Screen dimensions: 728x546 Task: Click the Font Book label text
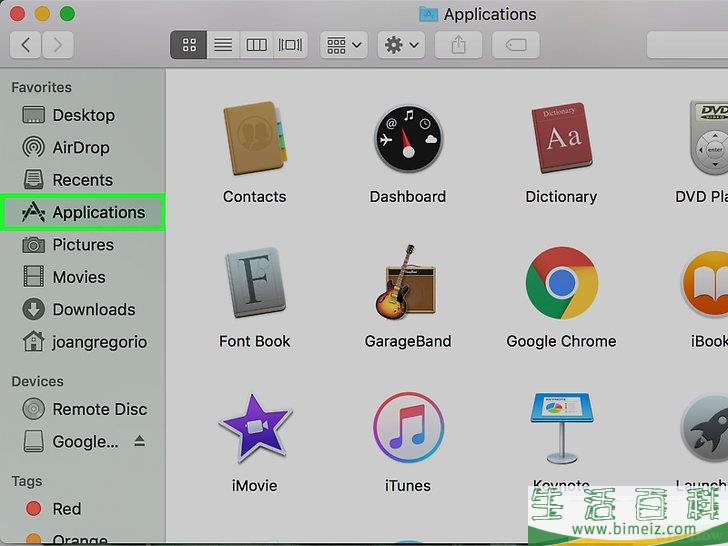tap(254, 342)
